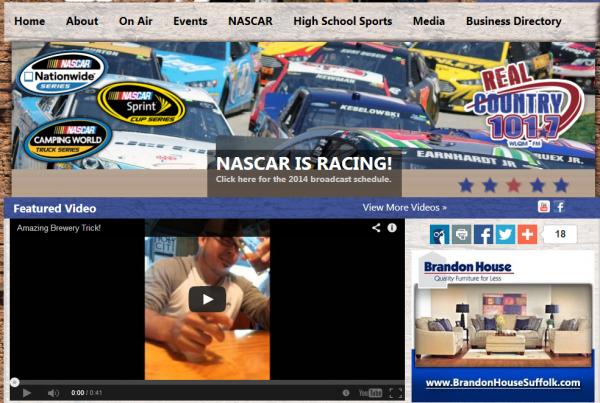The height and width of the screenshot is (403, 600).
Task: Toggle fullscreen on the video player
Action: coord(396,393)
